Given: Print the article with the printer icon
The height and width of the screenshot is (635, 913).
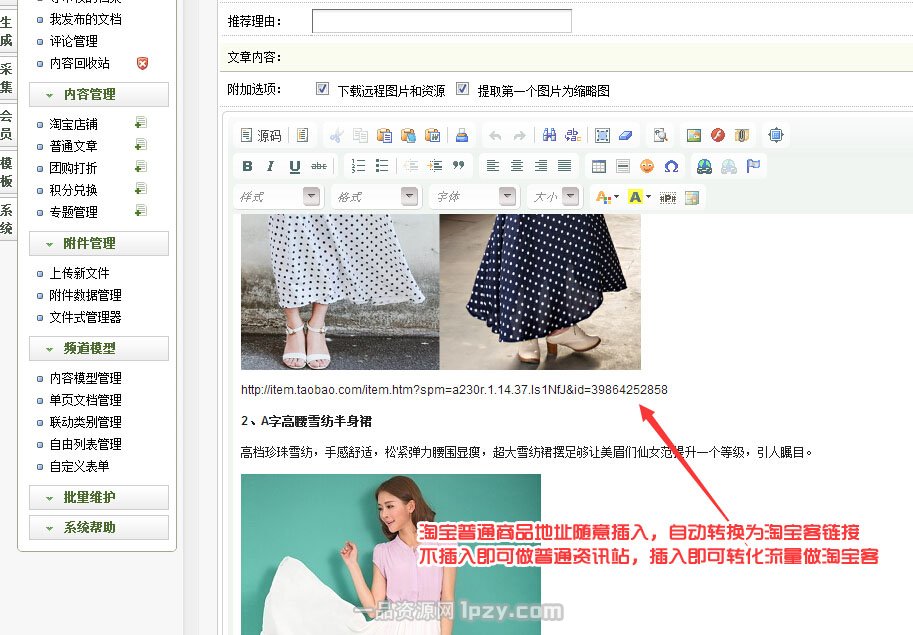Looking at the screenshot, I should [462, 136].
